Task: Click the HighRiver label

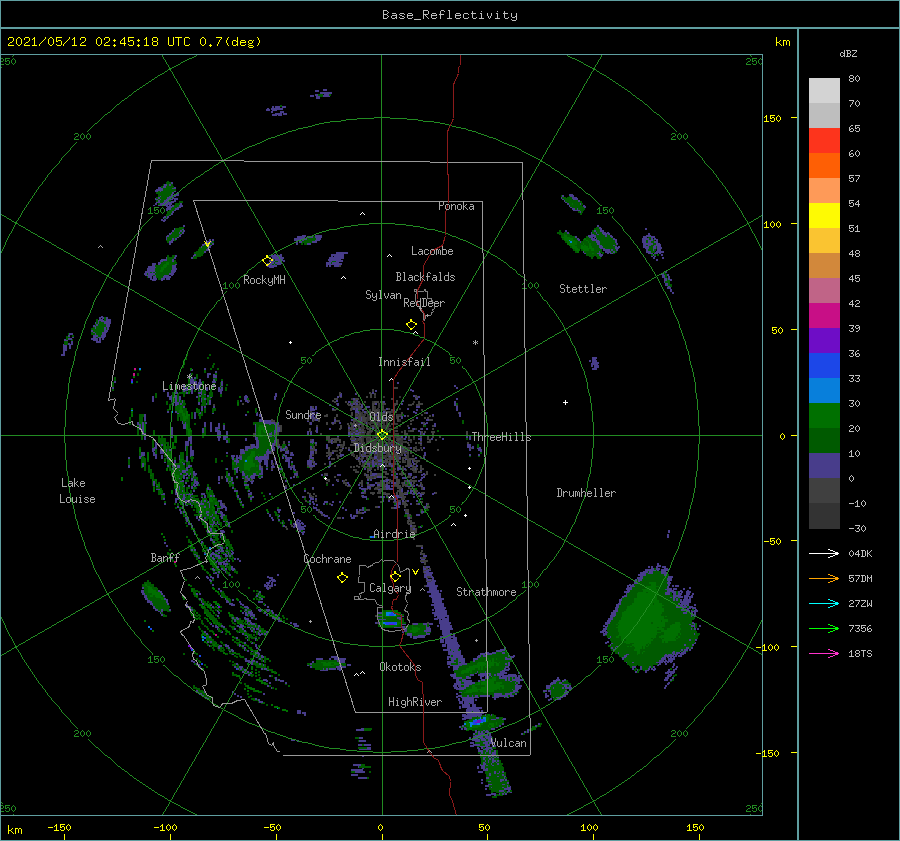Action: [415, 702]
